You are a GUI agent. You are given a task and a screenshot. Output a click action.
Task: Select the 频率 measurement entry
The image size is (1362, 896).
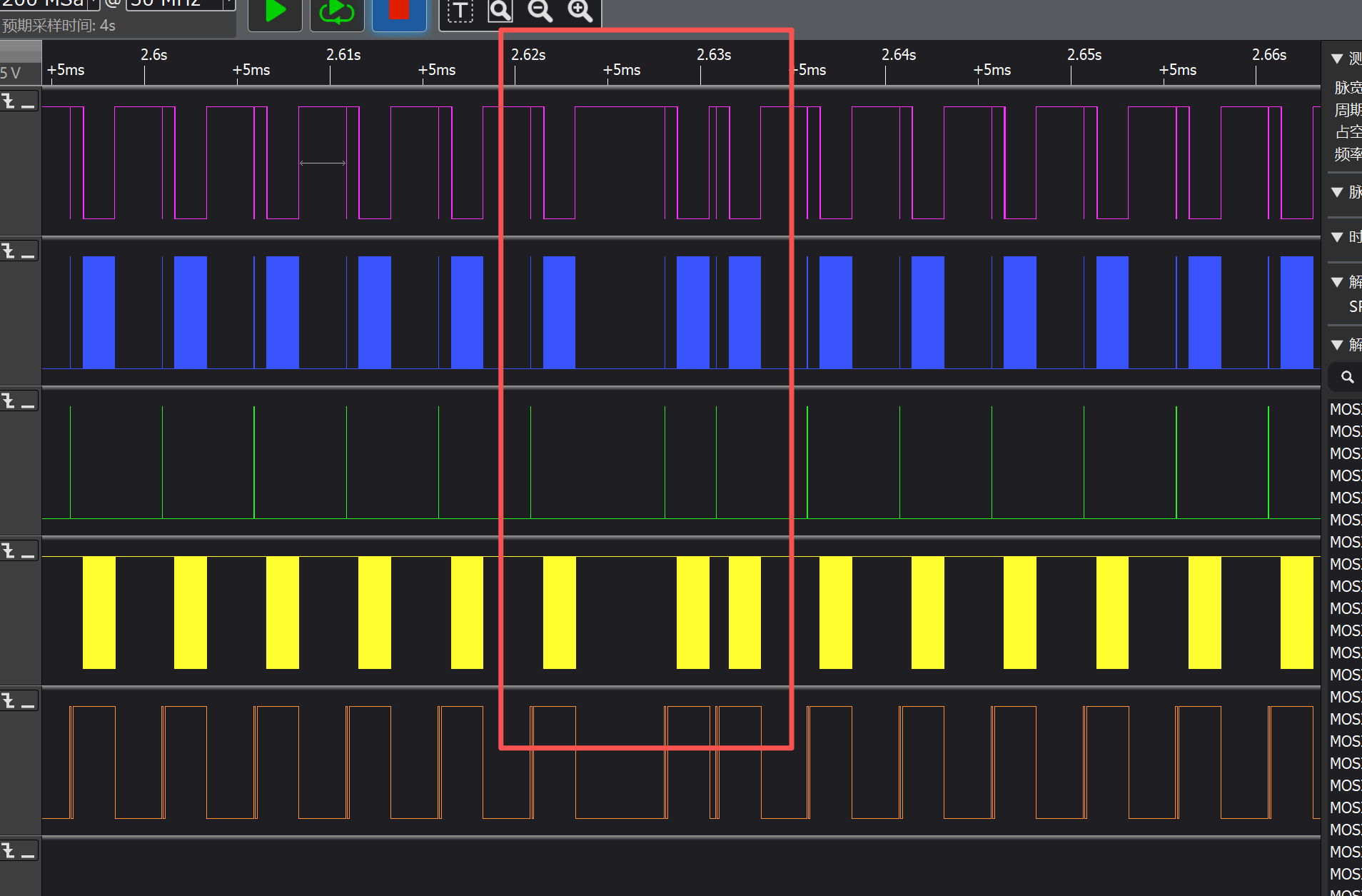click(x=1348, y=154)
